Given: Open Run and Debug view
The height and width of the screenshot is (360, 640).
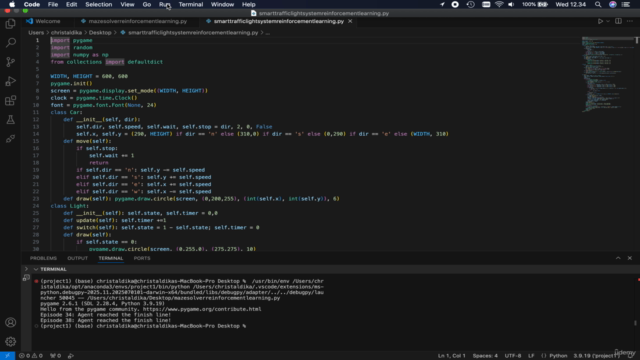Looking at the screenshot, I should pyautogui.click(x=11, y=81).
